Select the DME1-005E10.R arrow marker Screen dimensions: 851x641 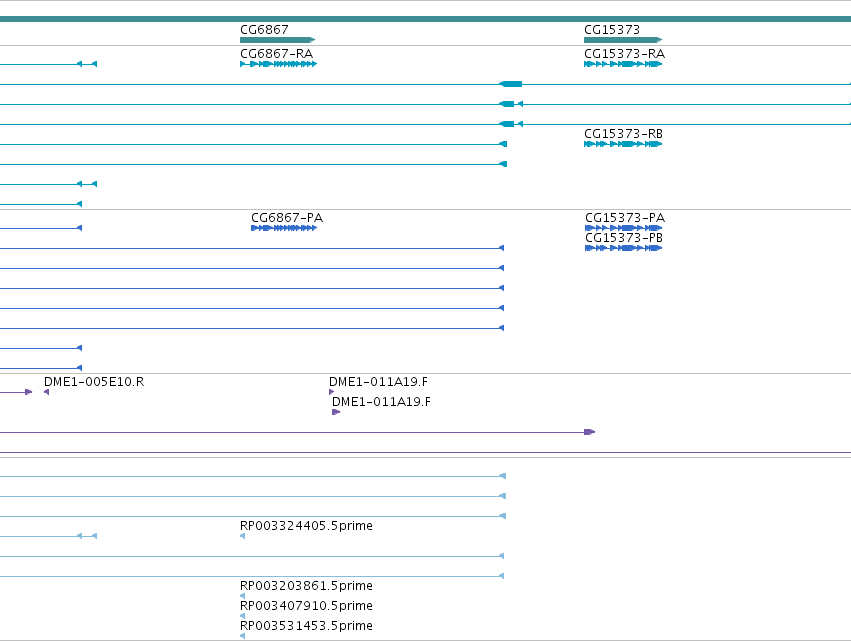pyautogui.click(x=46, y=392)
